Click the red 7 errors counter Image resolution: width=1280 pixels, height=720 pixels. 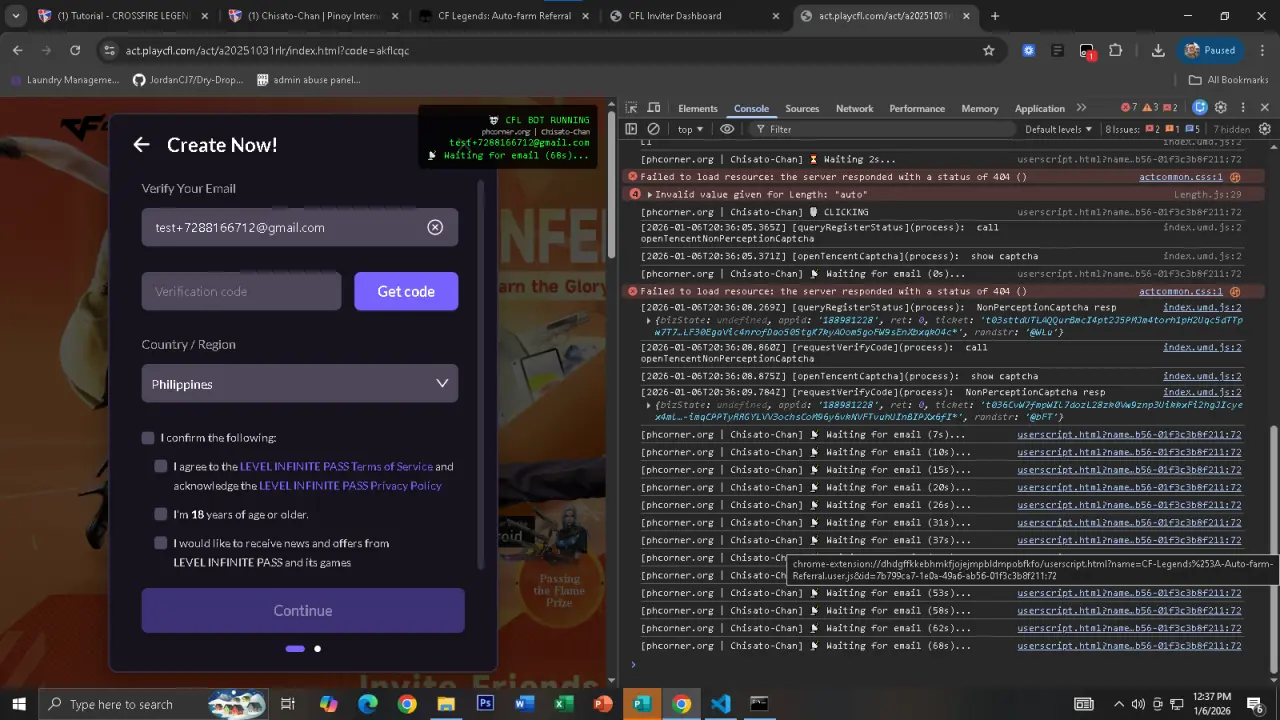pos(1129,108)
